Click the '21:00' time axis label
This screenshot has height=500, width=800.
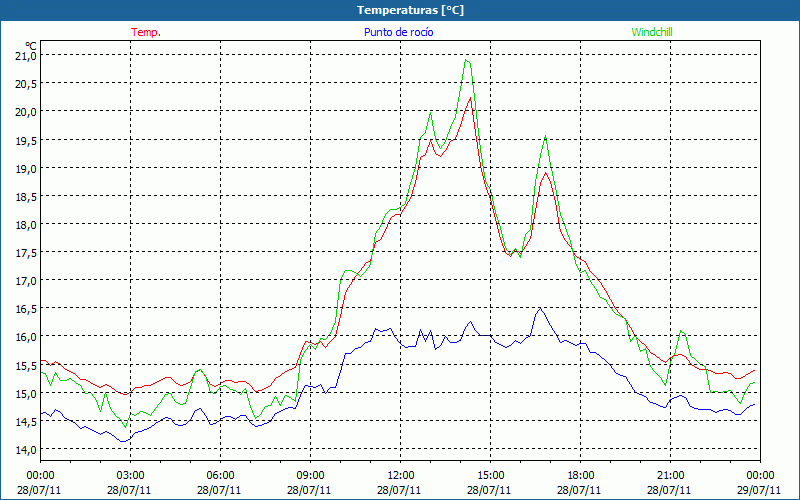coord(670,476)
